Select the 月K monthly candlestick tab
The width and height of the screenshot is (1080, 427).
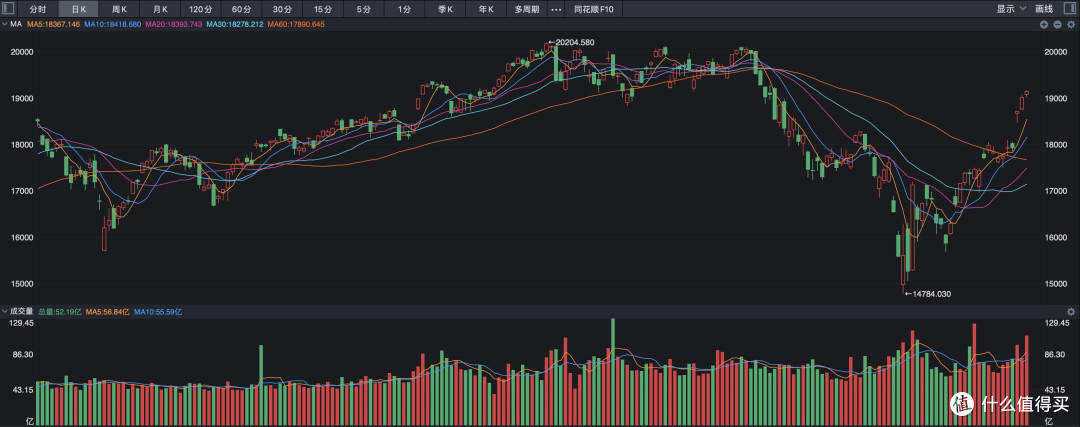pyautogui.click(x=160, y=9)
